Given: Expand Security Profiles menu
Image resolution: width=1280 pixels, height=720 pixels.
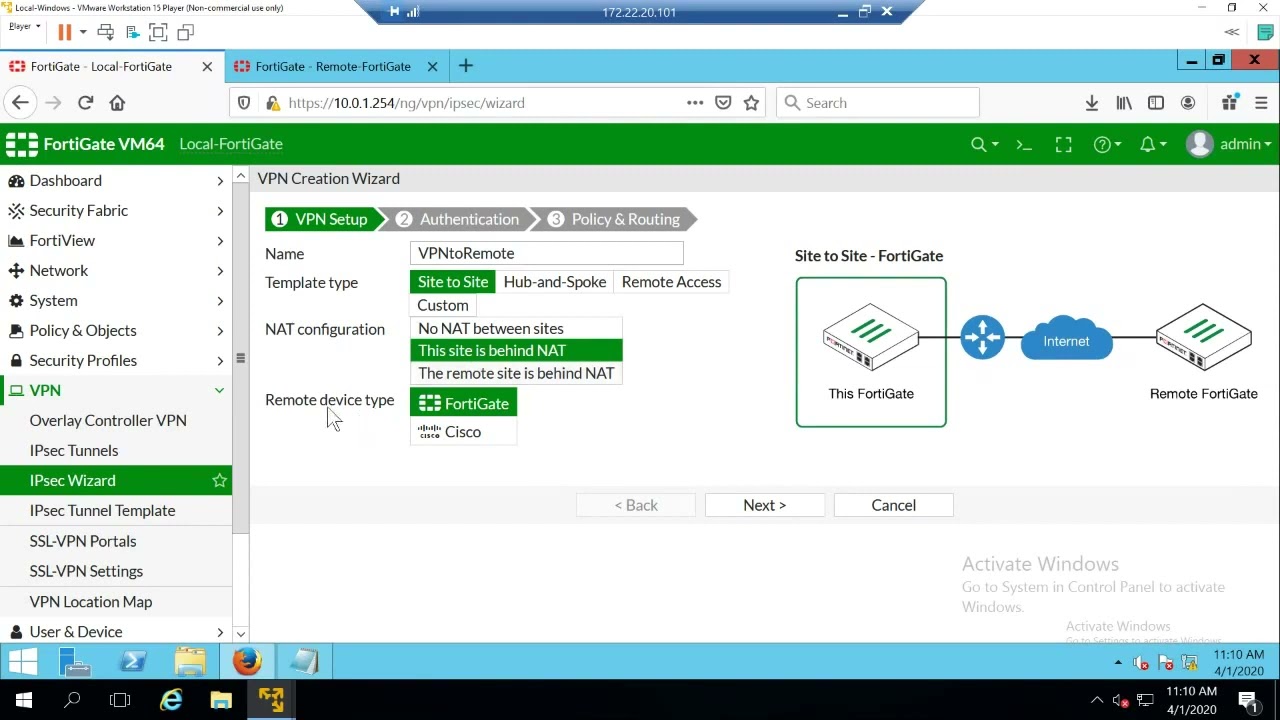Looking at the screenshot, I should (116, 361).
